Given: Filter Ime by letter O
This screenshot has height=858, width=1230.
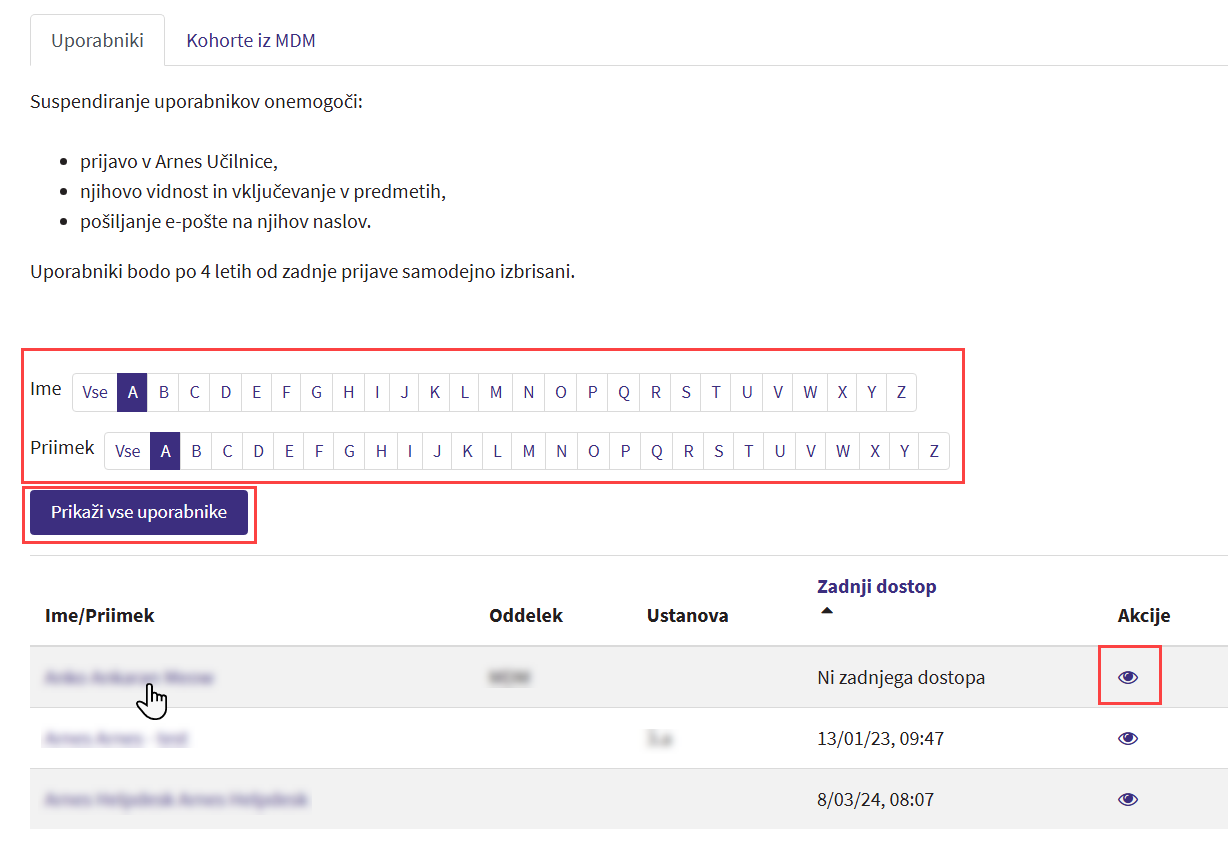Looking at the screenshot, I should [x=560, y=392].
